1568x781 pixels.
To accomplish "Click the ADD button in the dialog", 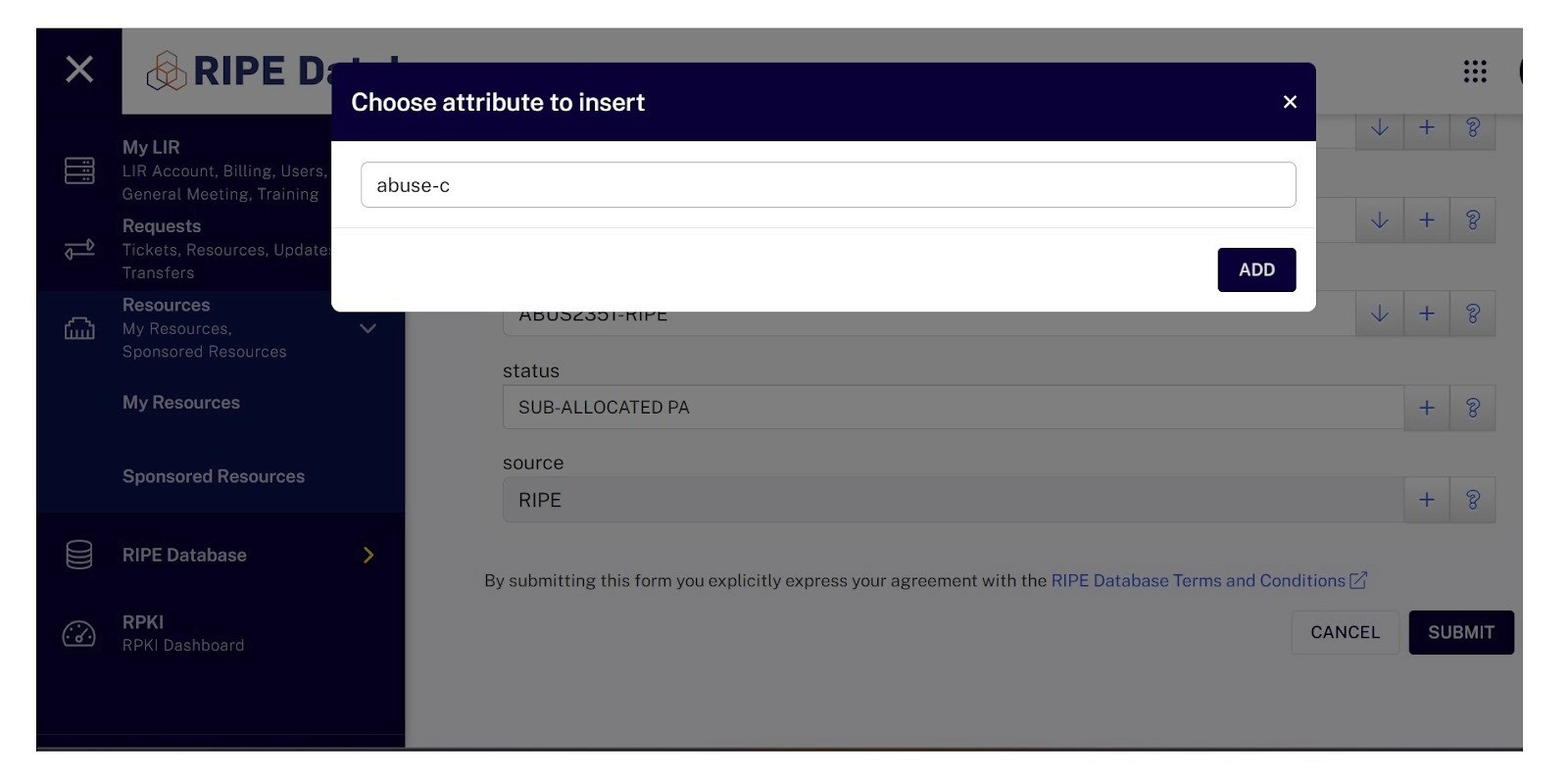I will point(1256,269).
